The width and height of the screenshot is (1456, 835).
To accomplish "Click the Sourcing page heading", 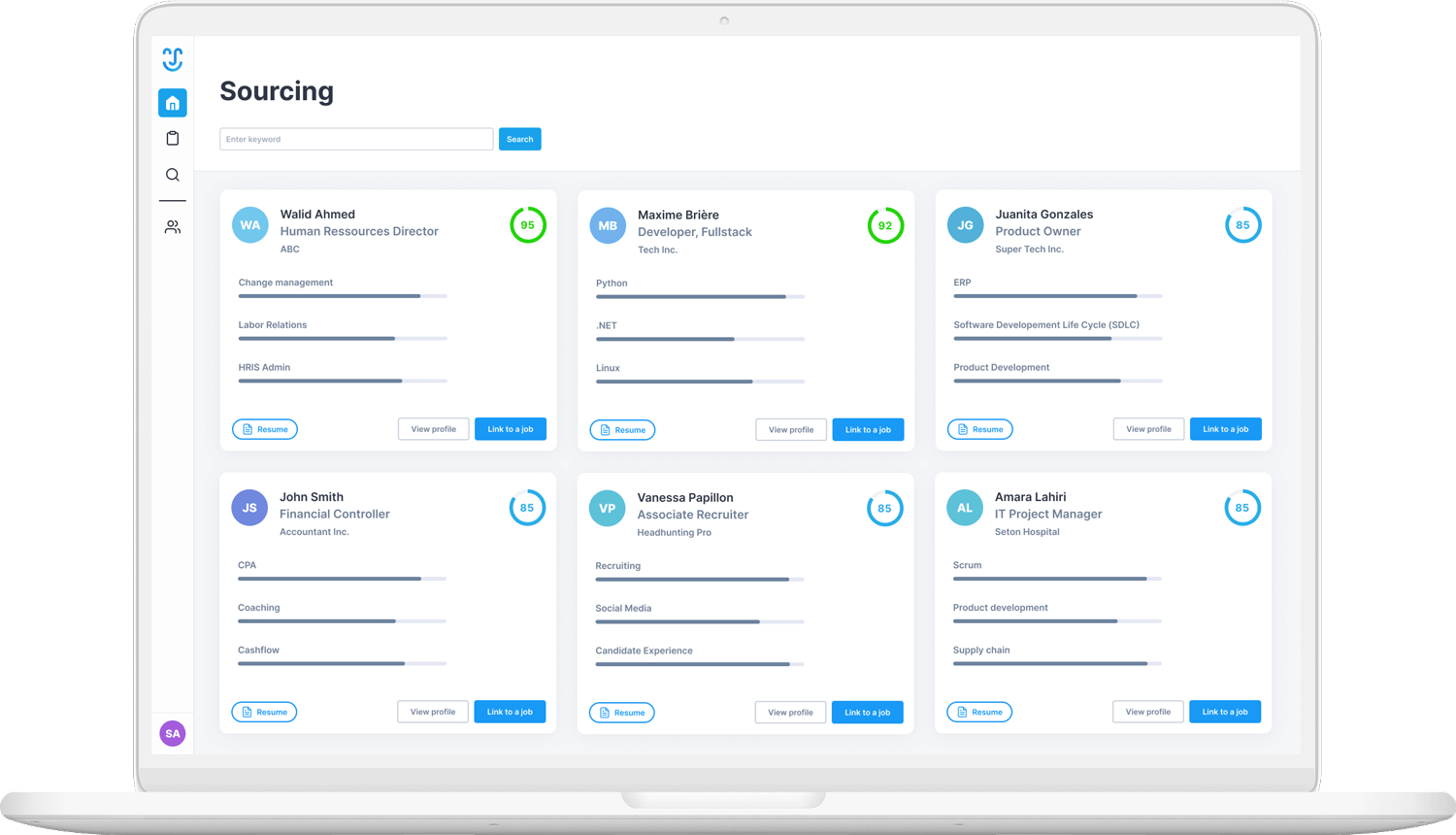I will tap(277, 91).
